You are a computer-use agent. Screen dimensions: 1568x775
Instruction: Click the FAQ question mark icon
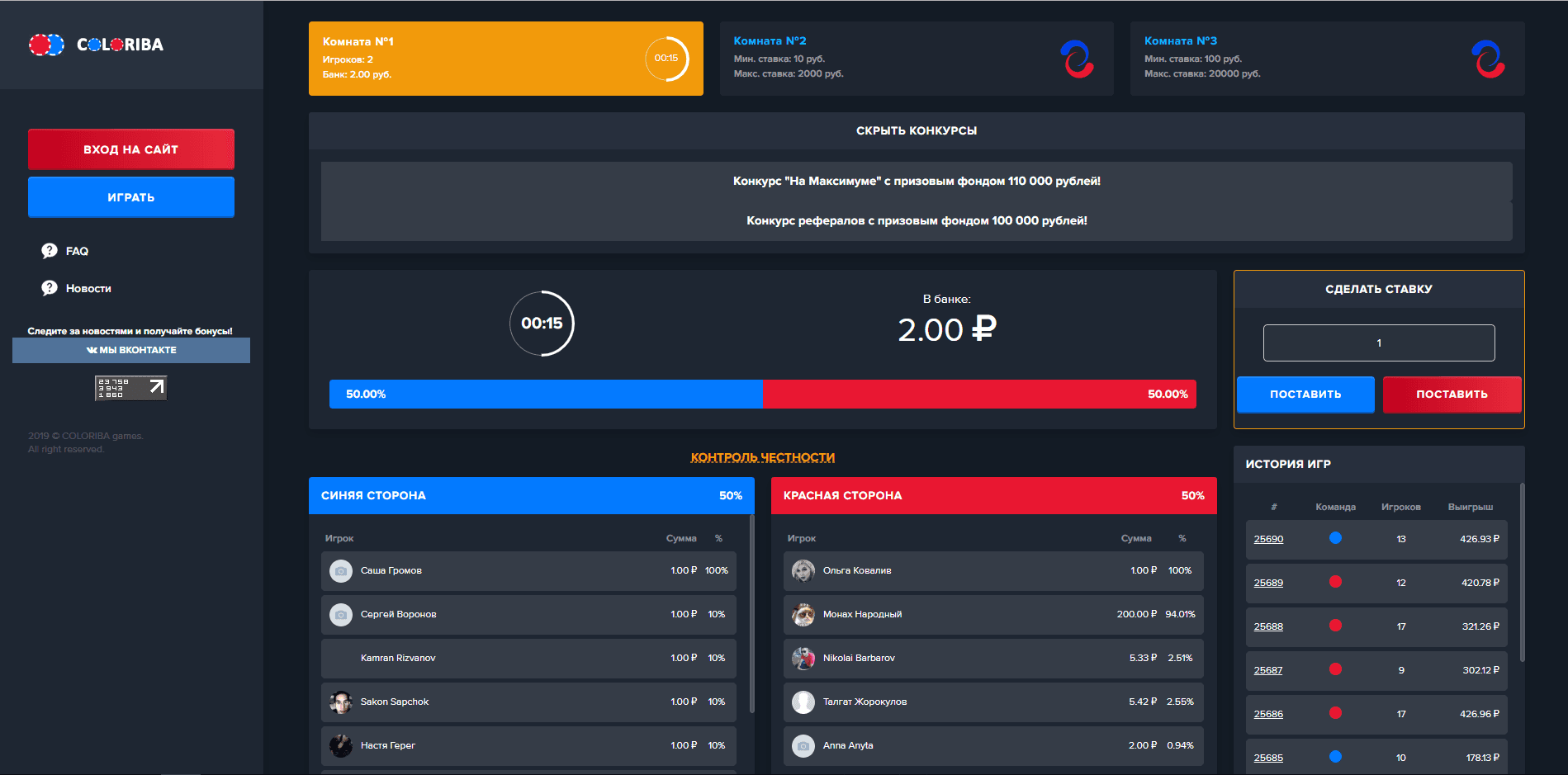click(50, 251)
